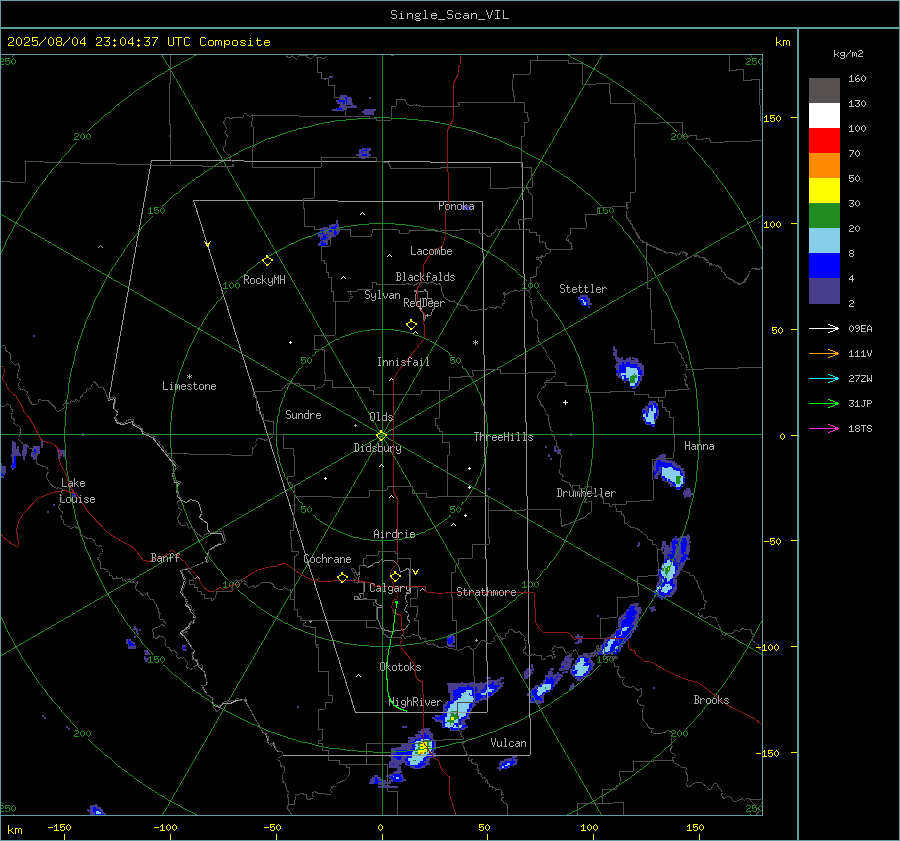Select the Lacombe city label

431,251
